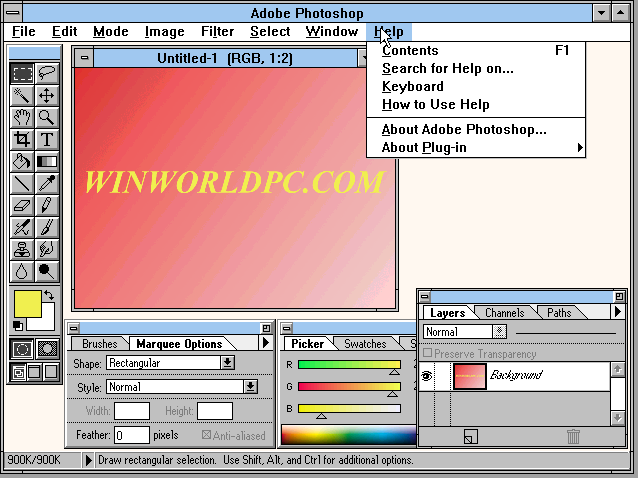This screenshot has width=638, height=478.
Task: Select the Airbrush tool
Action: [x=22, y=227]
